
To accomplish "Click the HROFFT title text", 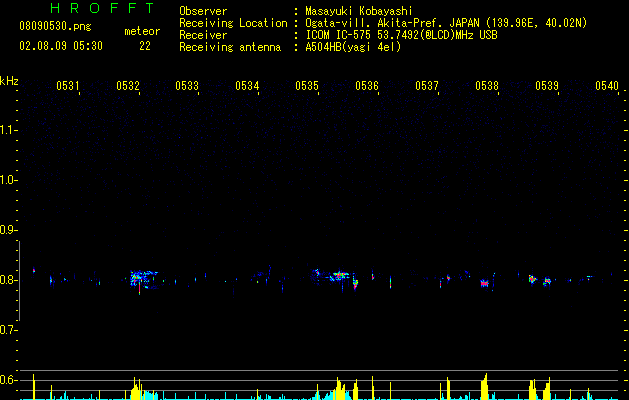I will [x=103, y=8].
